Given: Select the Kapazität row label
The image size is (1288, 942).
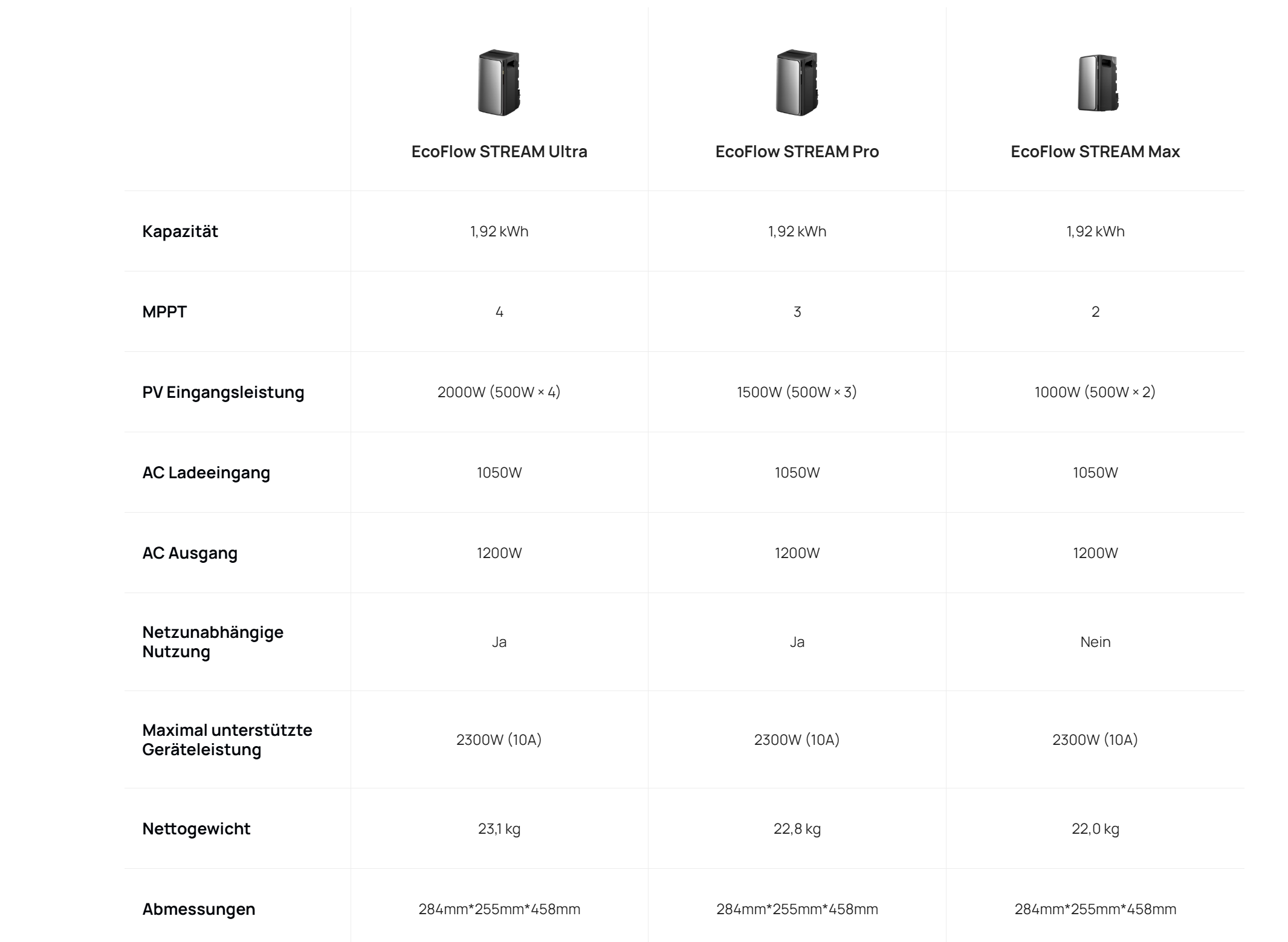Looking at the screenshot, I should (x=180, y=232).
